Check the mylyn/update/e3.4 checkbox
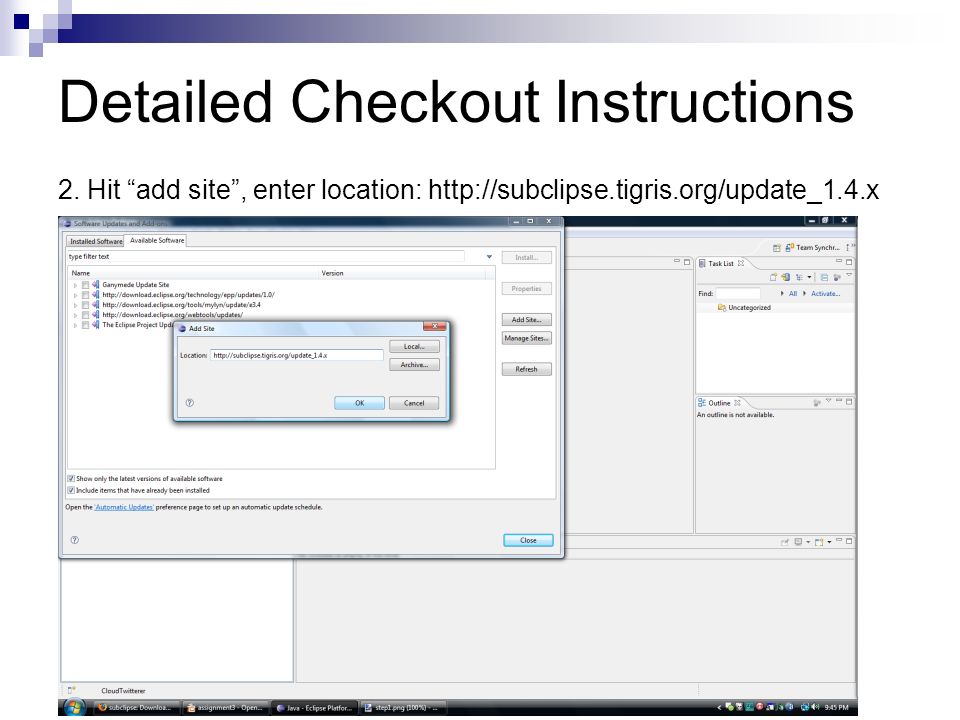The image size is (960, 720). coord(85,305)
